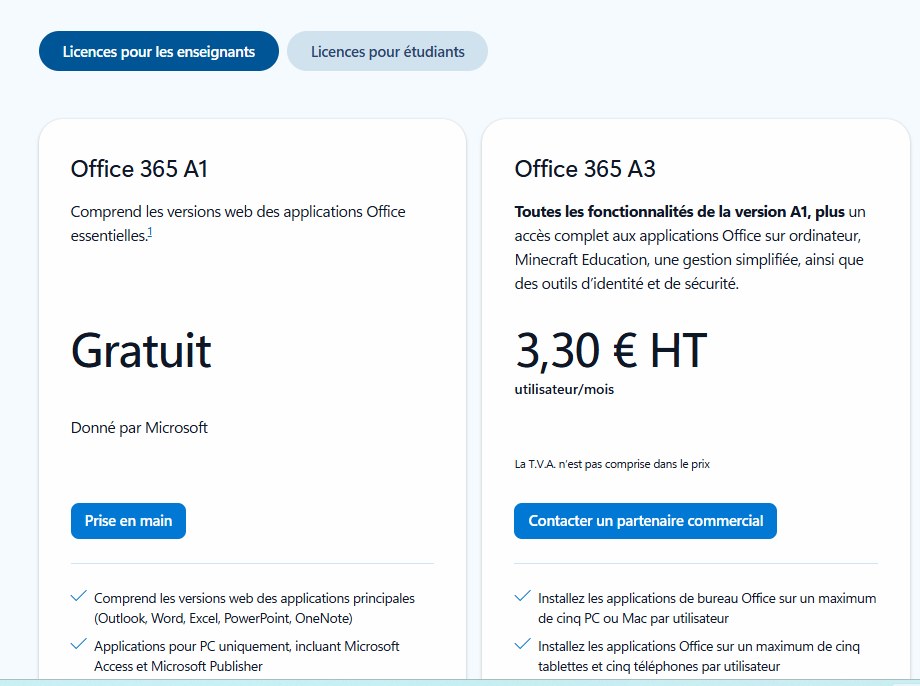920x686 pixels.
Task: Click text about cinq tablettes et cinq téléphones
Action: 699,656
